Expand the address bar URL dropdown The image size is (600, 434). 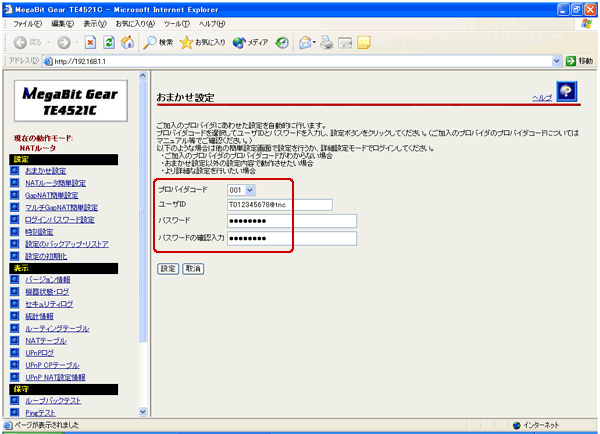click(557, 62)
